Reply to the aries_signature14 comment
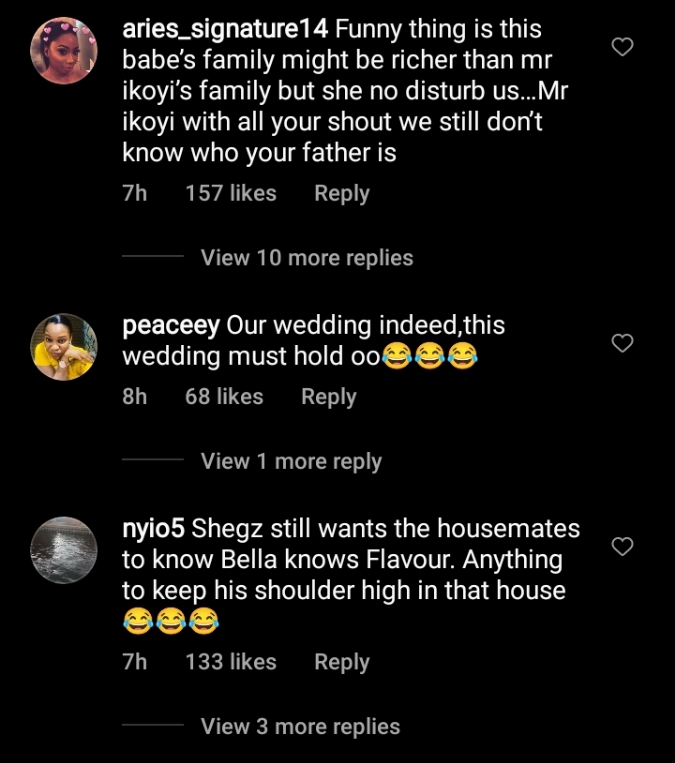The image size is (675, 763). tap(342, 194)
